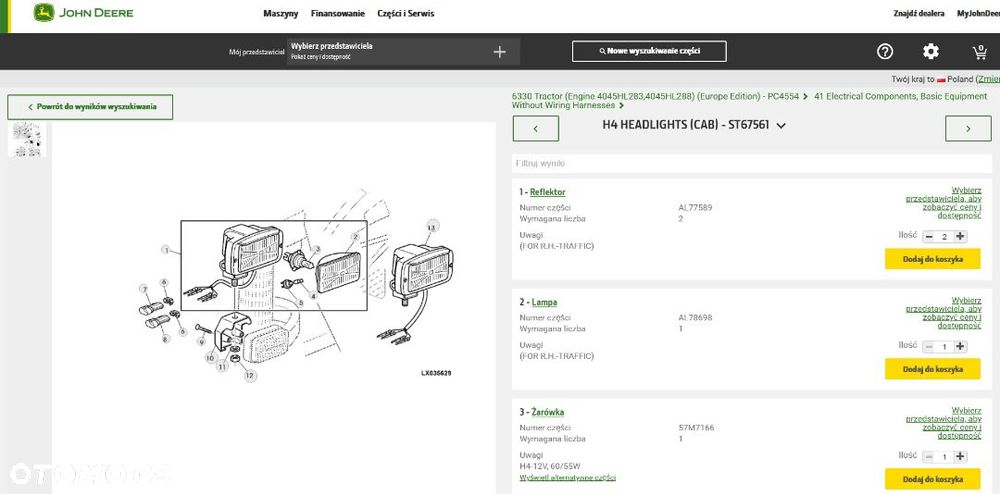This screenshot has width=1000, height=494.
Task: Select diagram callout number 12
Action: point(250,376)
